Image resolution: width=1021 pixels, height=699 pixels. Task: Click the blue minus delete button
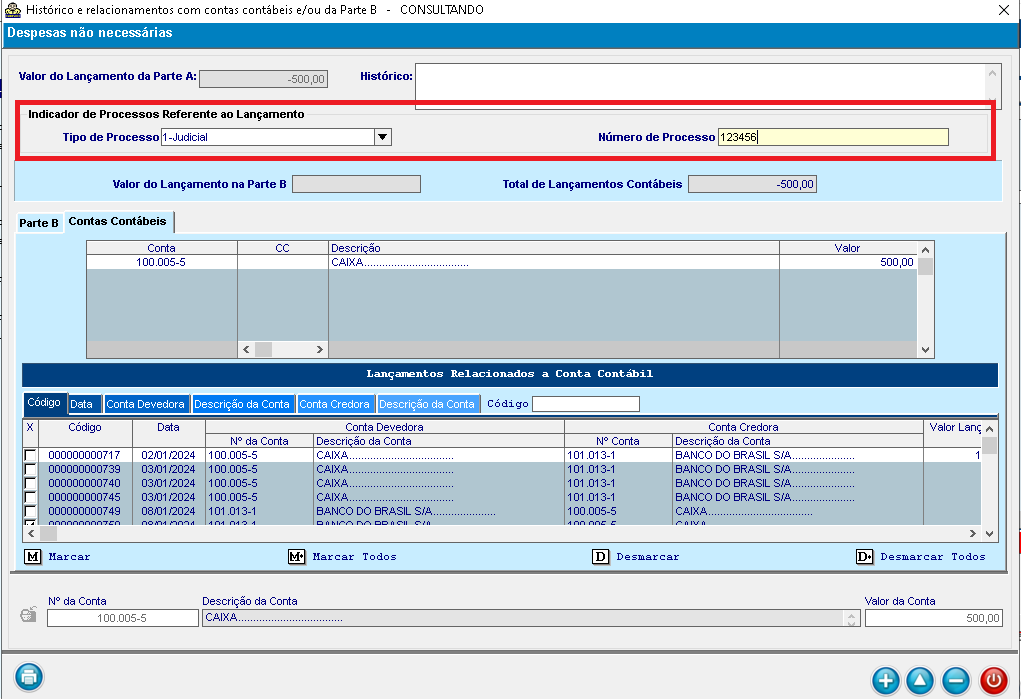coord(956,681)
